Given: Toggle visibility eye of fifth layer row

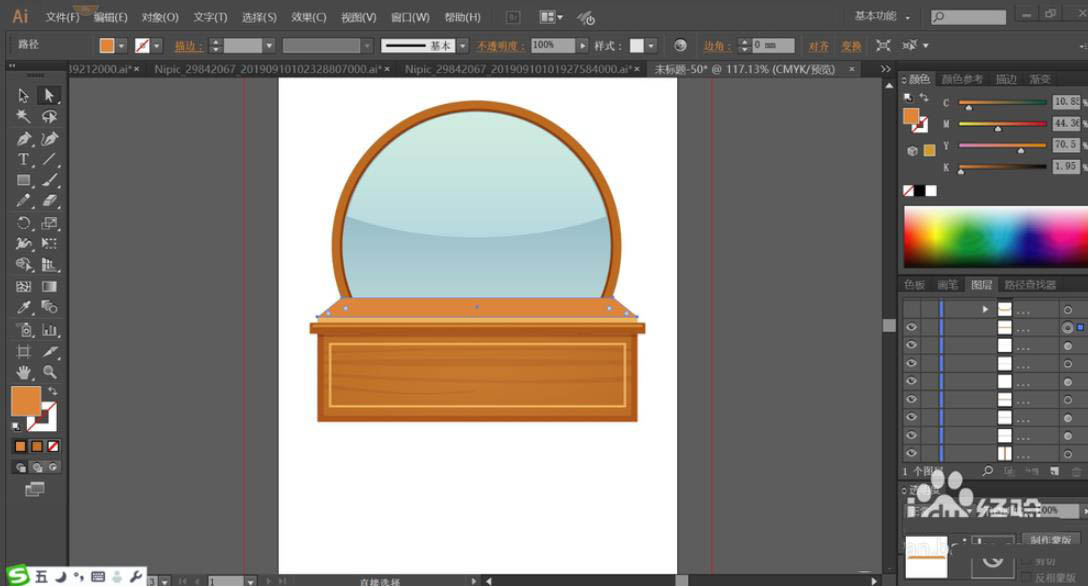Looking at the screenshot, I should pos(911,381).
